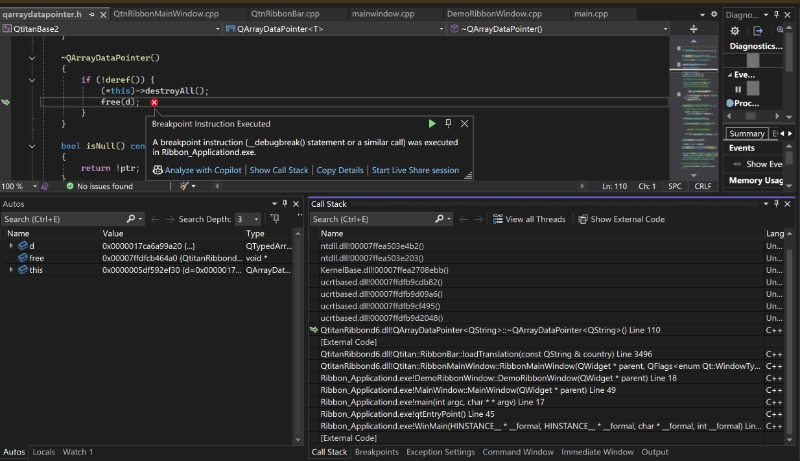Click the Diagnostics export output icon
This screenshot has width=800, height=461.
(758, 31)
